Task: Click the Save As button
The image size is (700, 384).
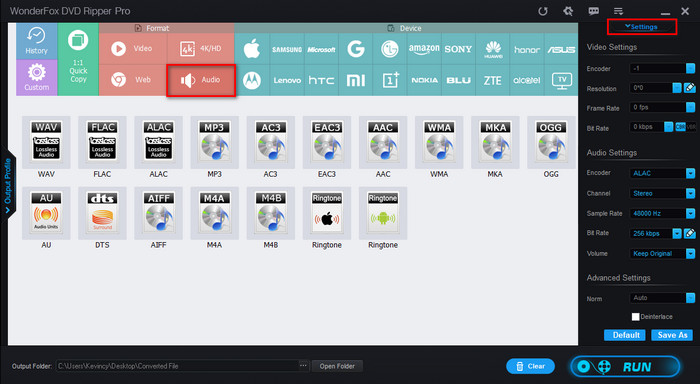Action: coord(672,335)
